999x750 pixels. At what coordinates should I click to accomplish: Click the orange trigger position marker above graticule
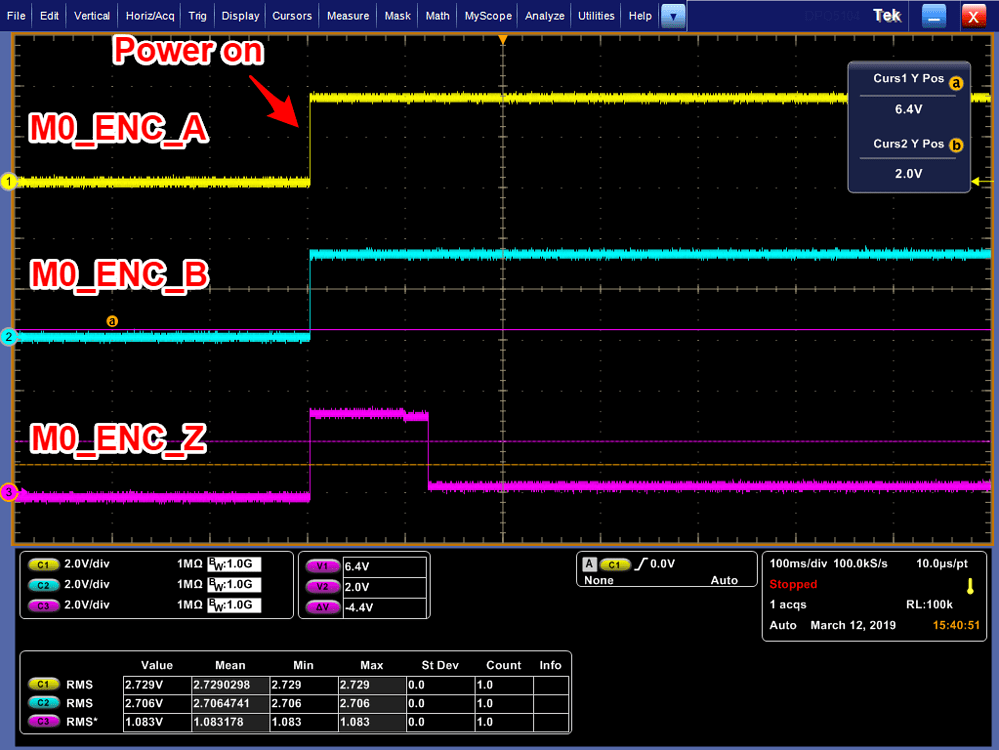click(502, 39)
